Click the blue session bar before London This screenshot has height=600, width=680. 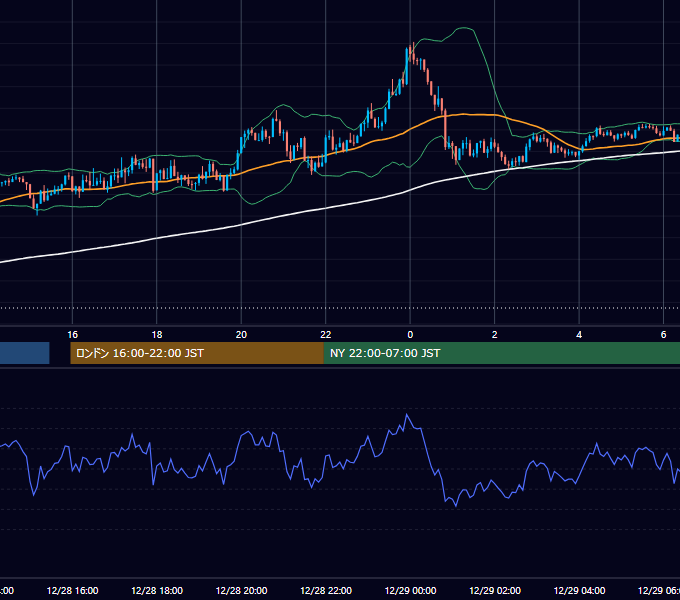(25, 353)
